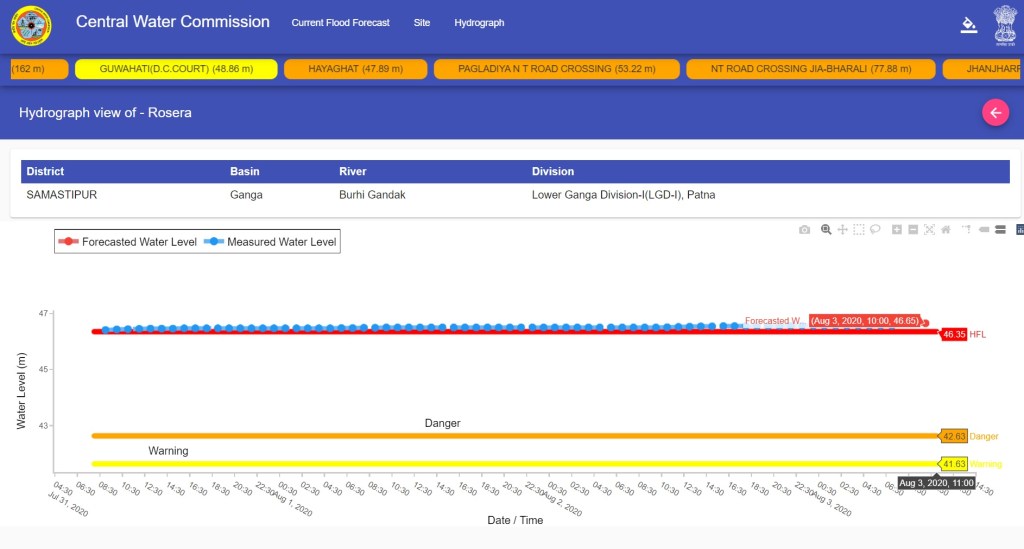Open the color theme paint bucket icon
Viewport: 1024px width, 549px height.
(x=967, y=25)
